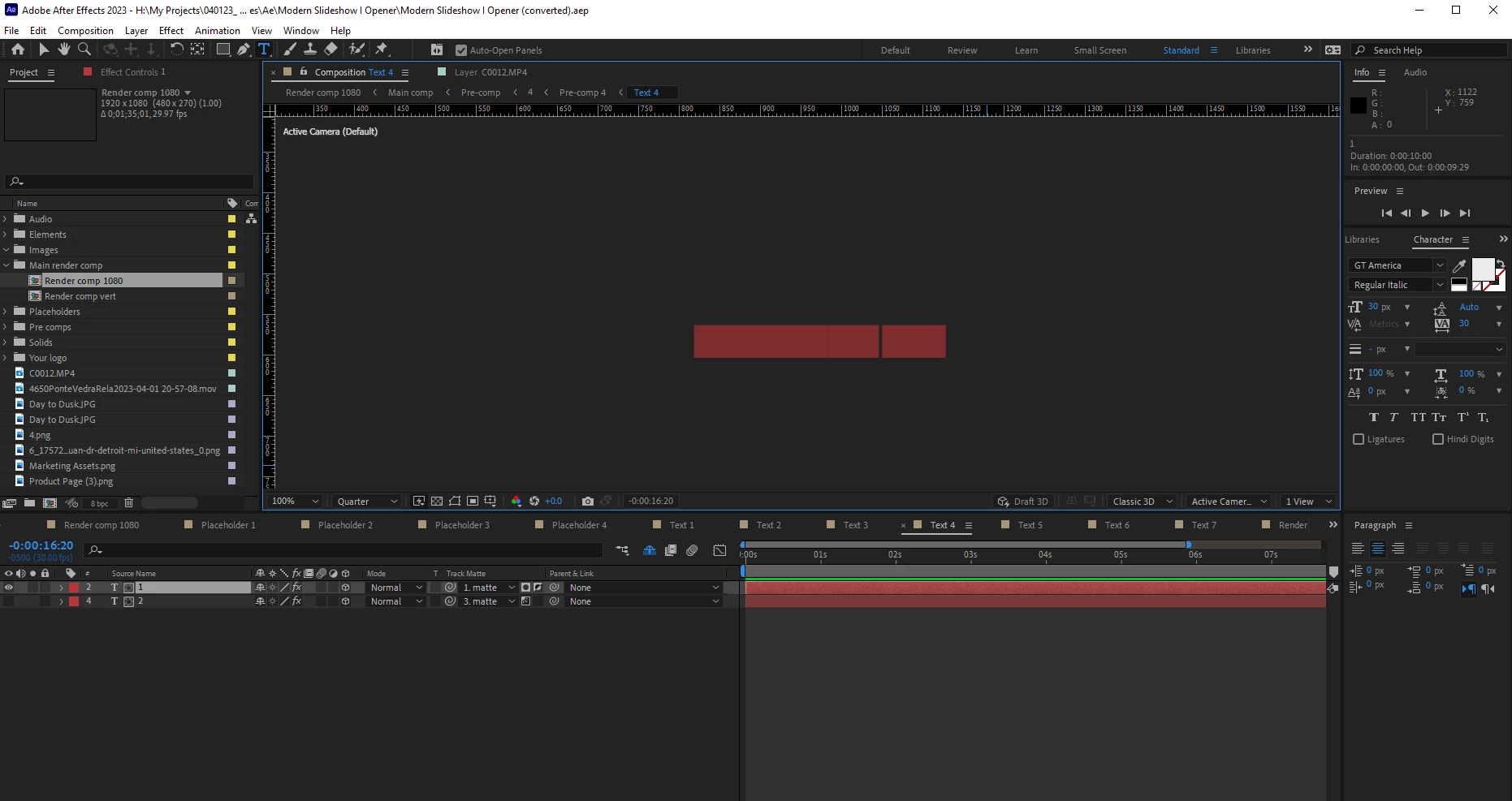The image size is (1512, 801).
Task: Select the Puppet Pin tool
Action: [382, 50]
